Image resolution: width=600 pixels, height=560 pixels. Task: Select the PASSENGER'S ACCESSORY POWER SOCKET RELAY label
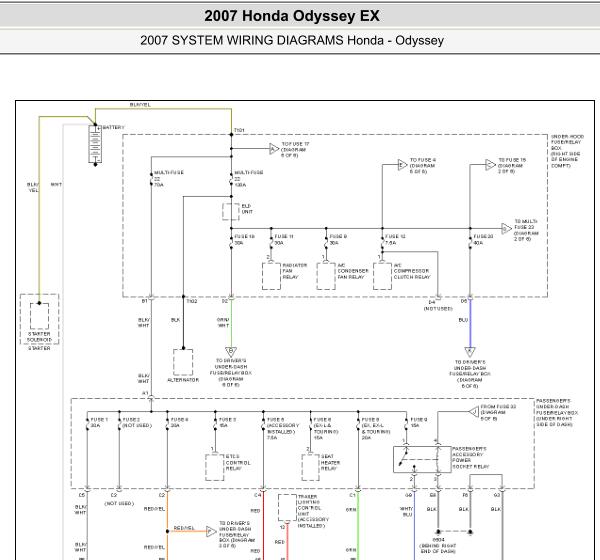pyautogui.click(x=471, y=457)
